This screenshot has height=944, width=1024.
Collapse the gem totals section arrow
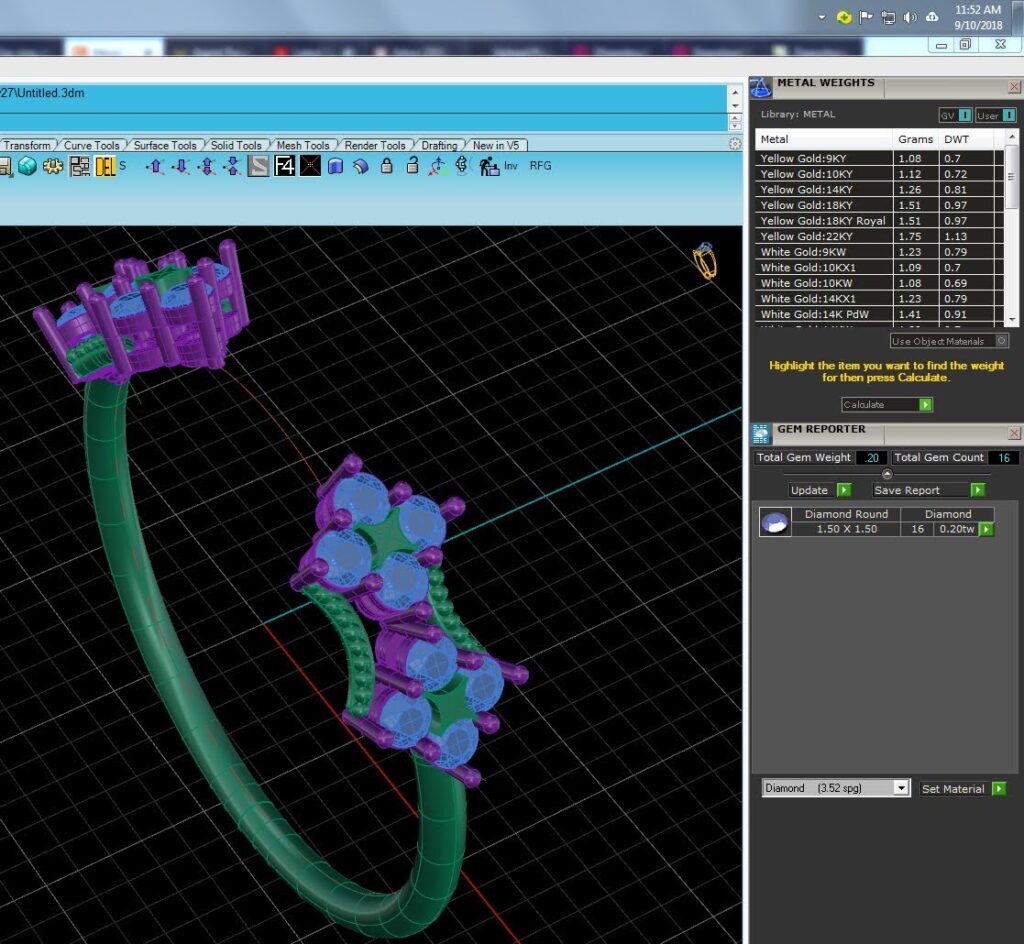(x=887, y=474)
